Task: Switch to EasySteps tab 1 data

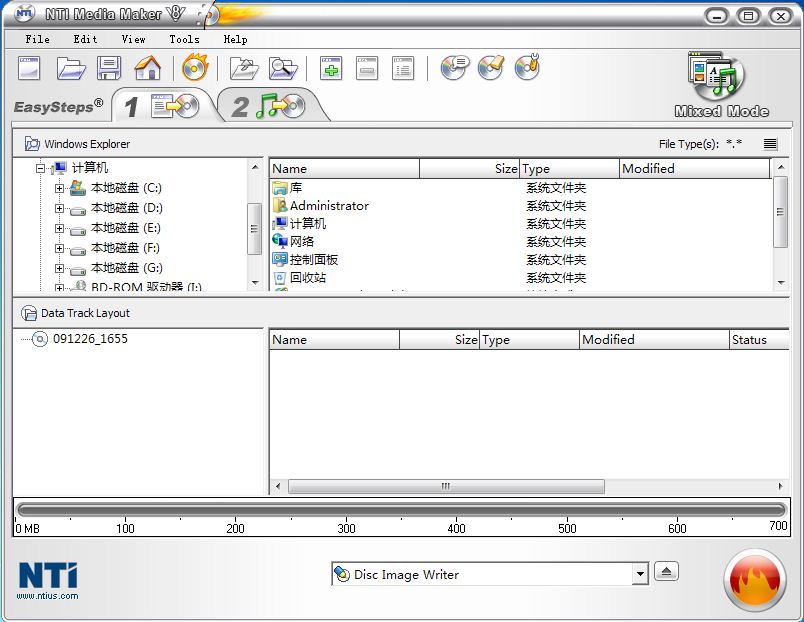Action: point(163,106)
